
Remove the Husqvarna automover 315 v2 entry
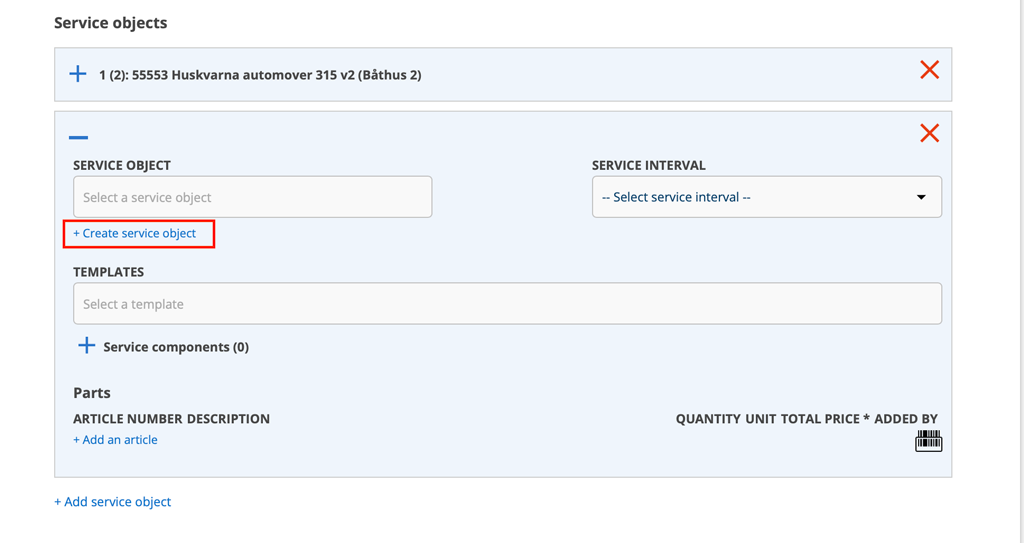click(929, 69)
